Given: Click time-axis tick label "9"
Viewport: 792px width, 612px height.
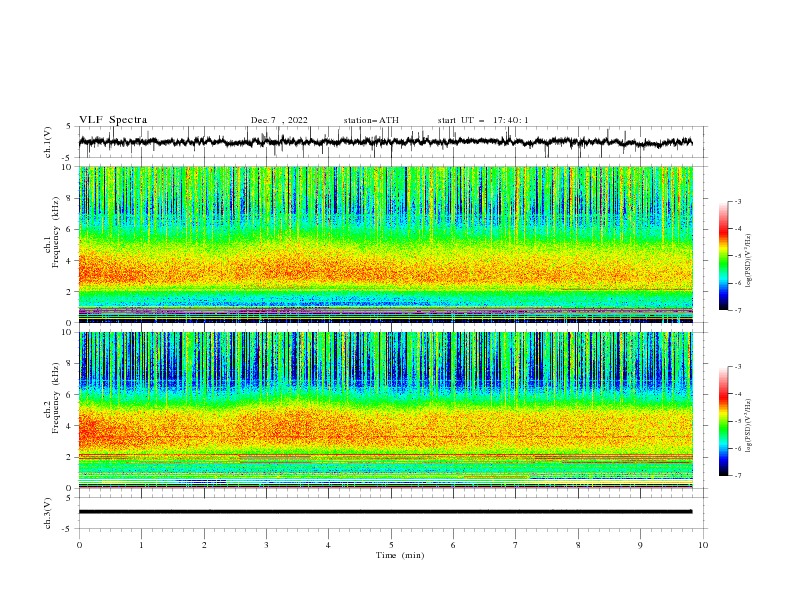Looking at the screenshot, I should (x=640, y=545).
